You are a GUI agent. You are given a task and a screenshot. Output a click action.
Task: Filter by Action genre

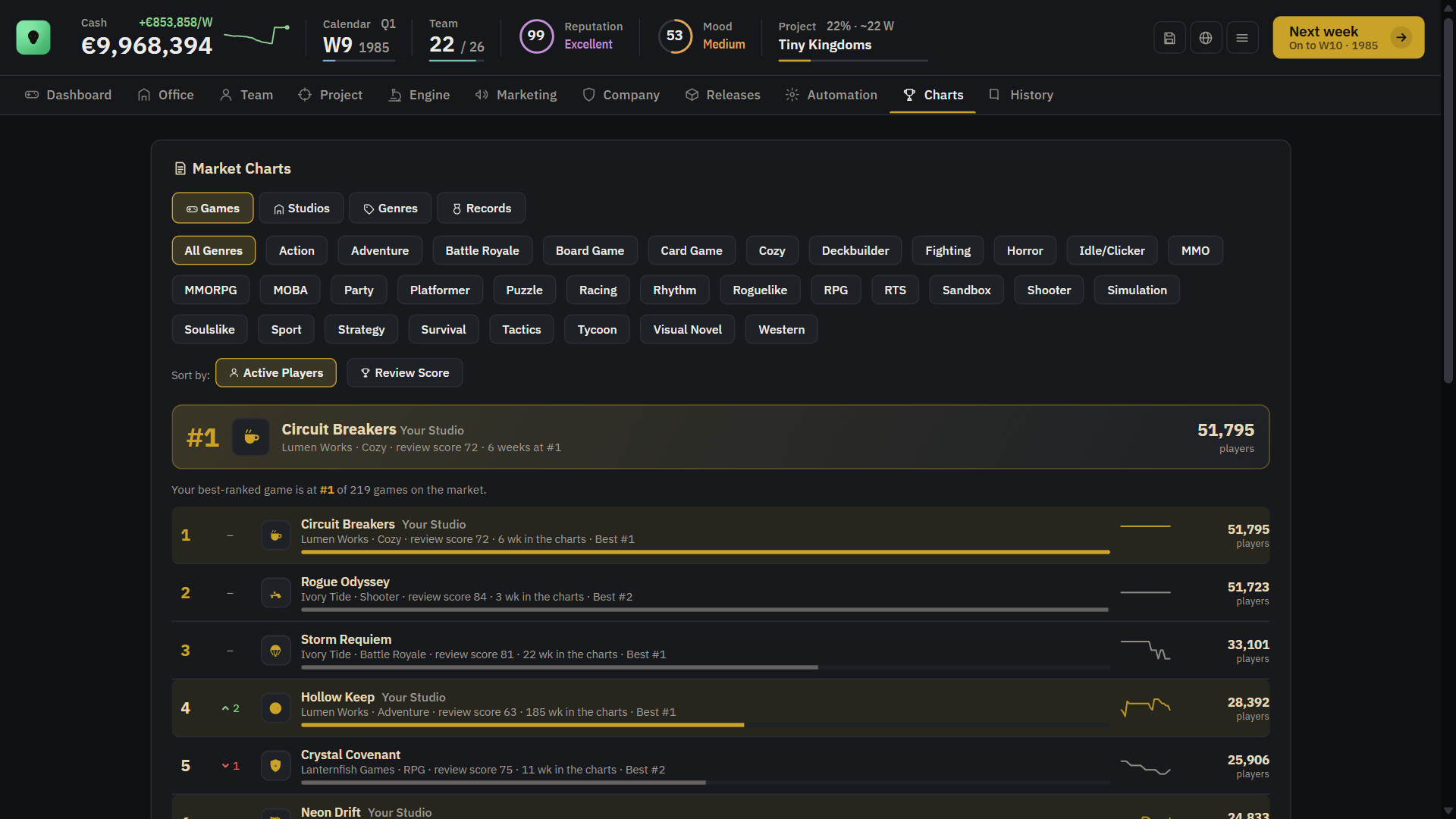(x=297, y=250)
